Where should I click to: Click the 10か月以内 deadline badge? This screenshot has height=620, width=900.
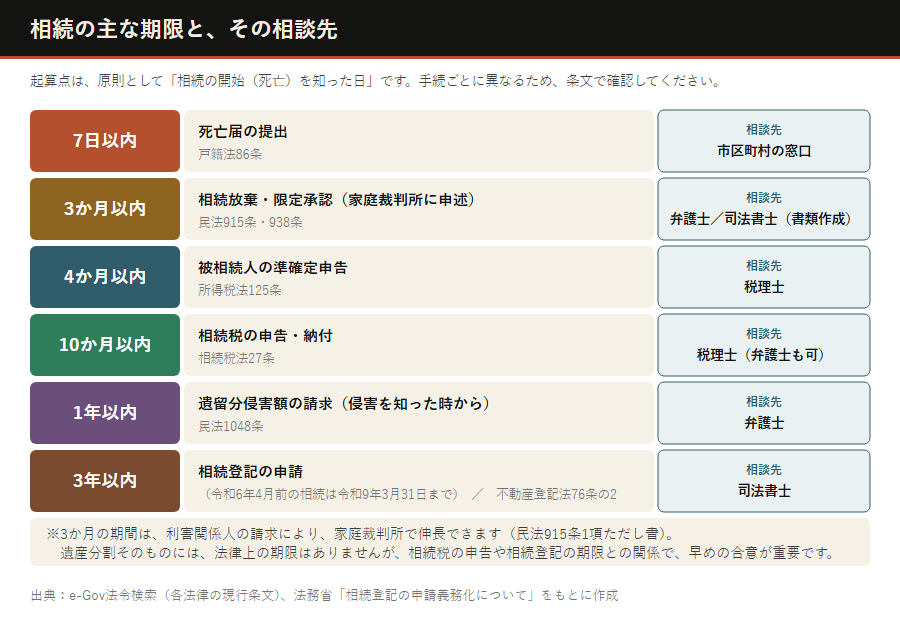tap(105, 345)
